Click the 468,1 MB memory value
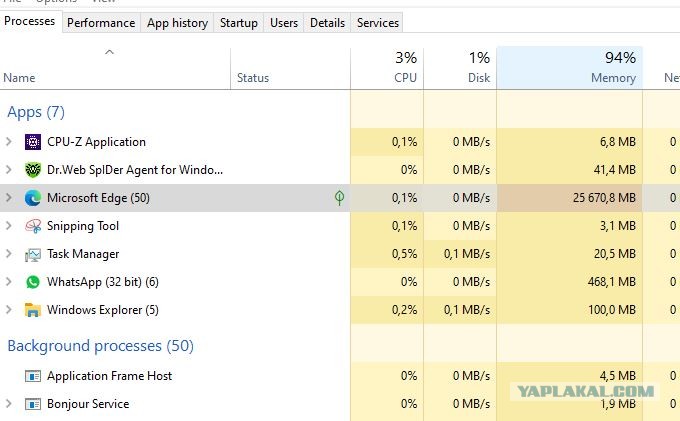 click(611, 282)
